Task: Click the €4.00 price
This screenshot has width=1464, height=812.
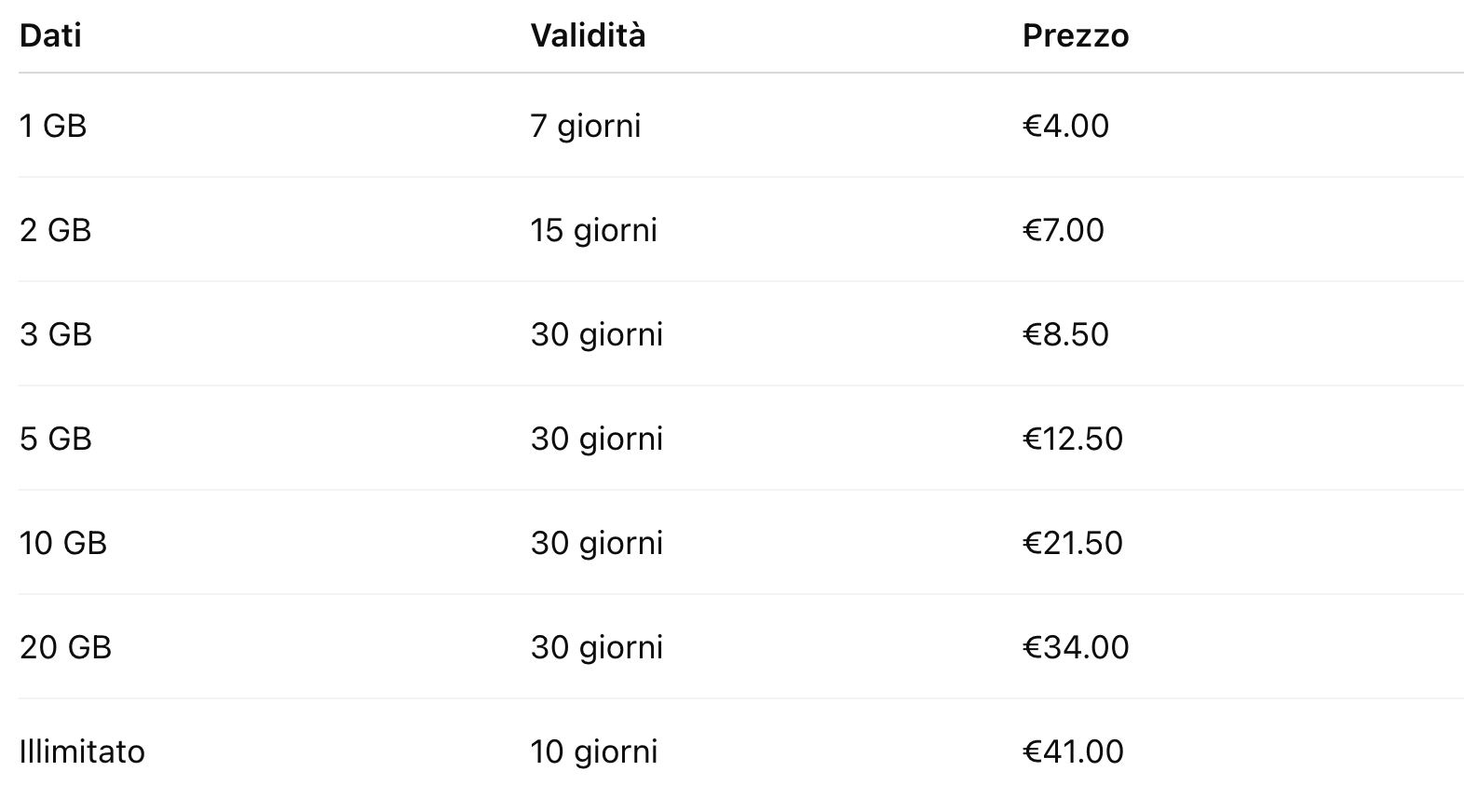Action: pyautogui.click(x=1065, y=126)
